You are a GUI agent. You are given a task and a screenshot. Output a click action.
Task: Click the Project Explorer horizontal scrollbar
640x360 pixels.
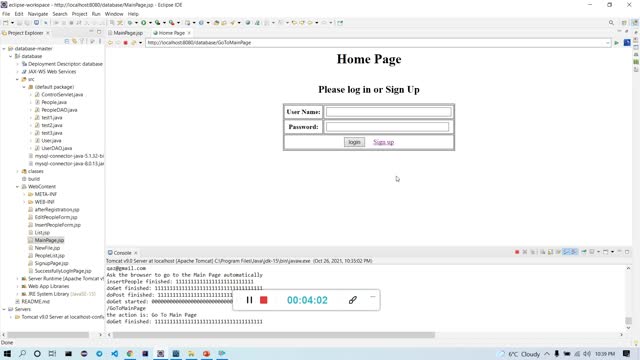coord(48,335)
